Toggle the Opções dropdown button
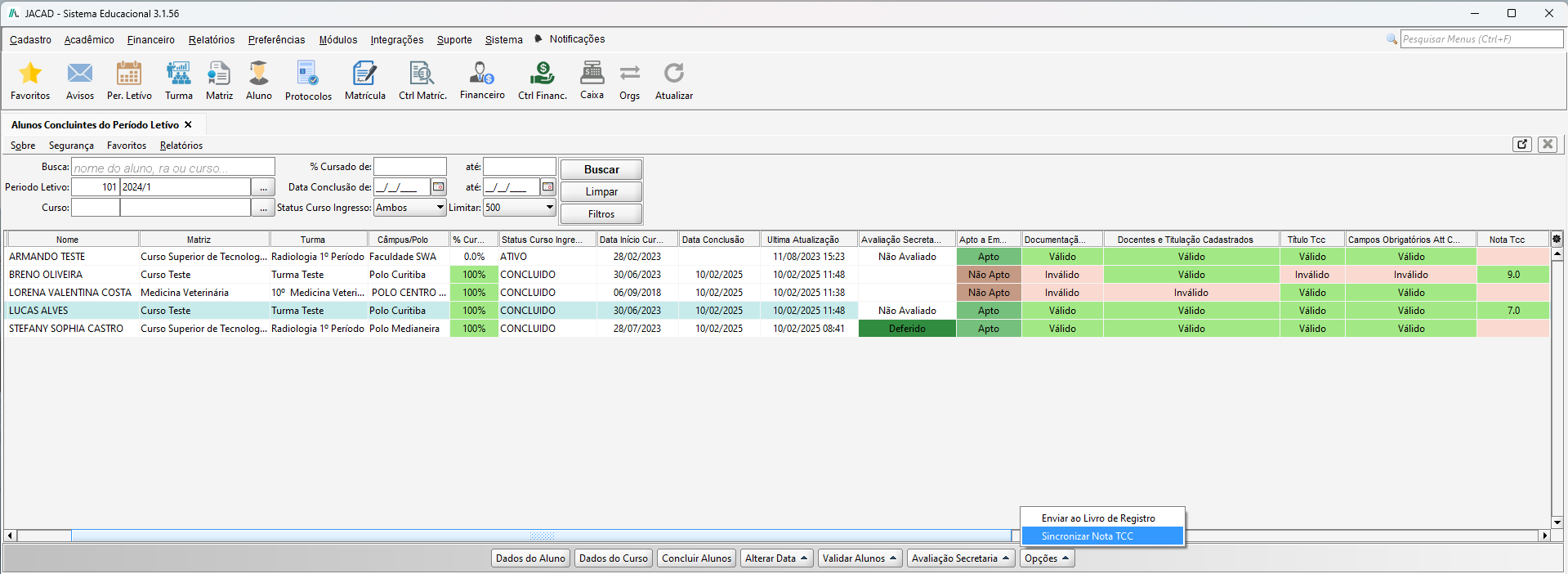The height and width of the screenshot is (574, 1568). click(x=1047, y=558)
